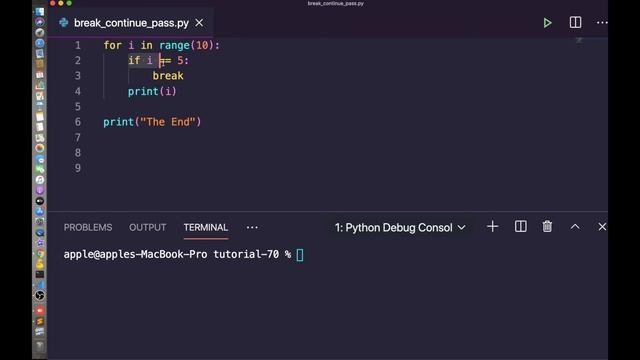Viewport: 640px width, 360px height.
Task: Click 'range' function on line 1
Action: (174, 45)
